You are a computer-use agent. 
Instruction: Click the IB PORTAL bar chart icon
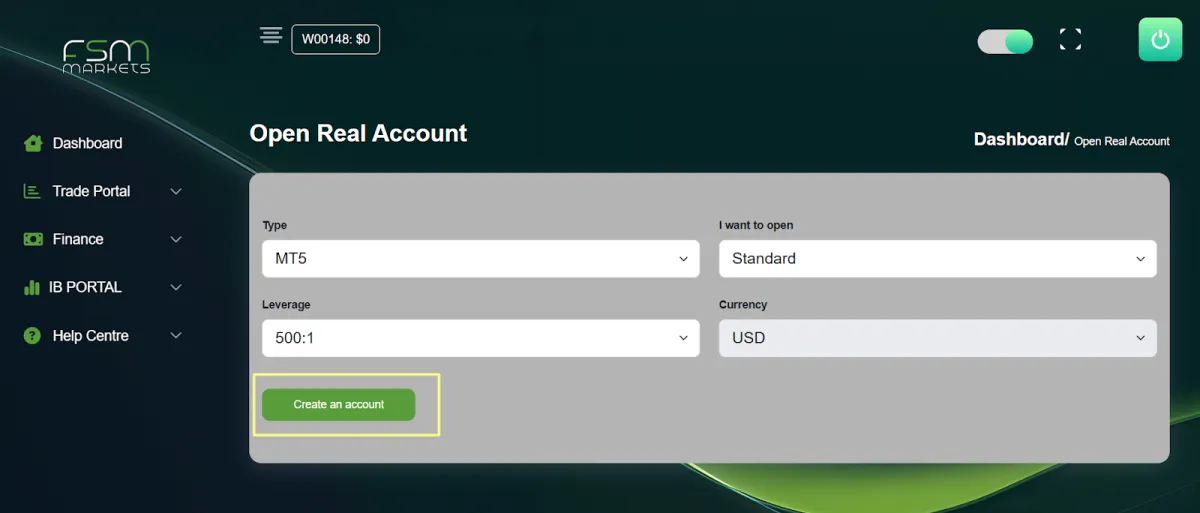coord(31,287)
